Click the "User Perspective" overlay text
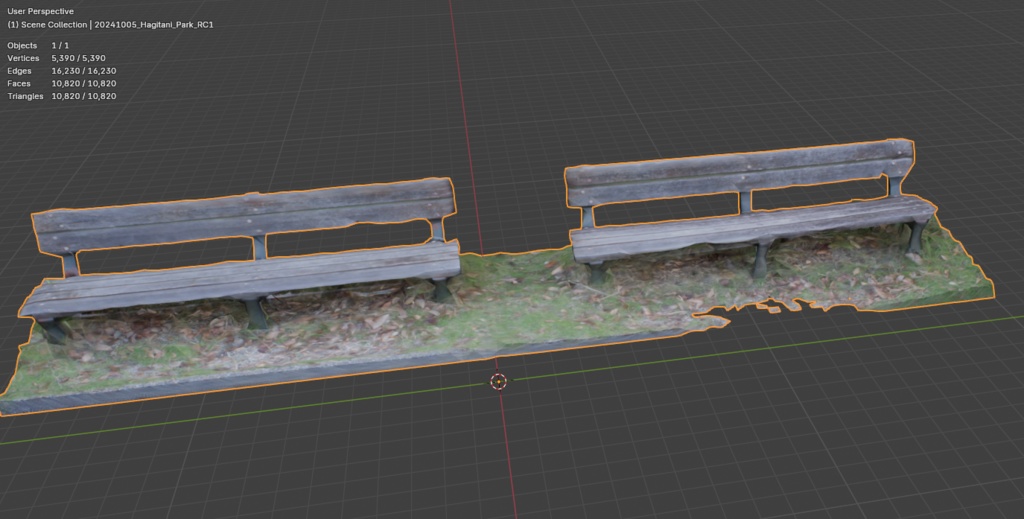This screenshot has width=1024, height=519. [40, 11]
